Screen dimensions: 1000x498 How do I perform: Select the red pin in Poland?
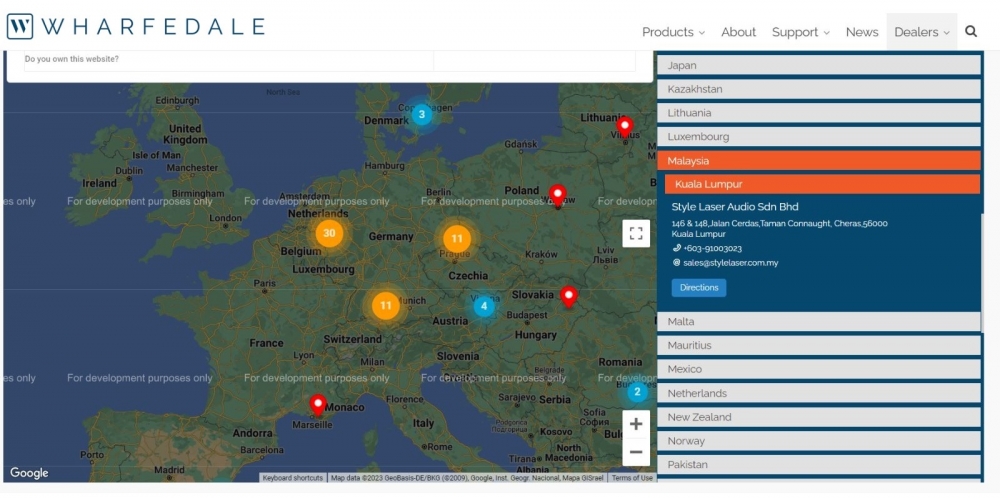point(558,195)
